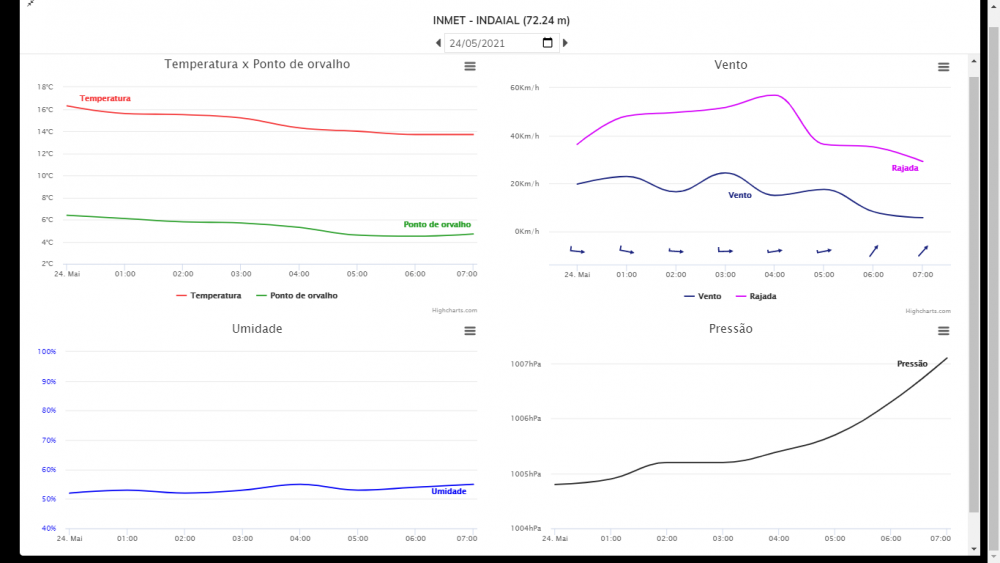Open the calendar picker icon
The height and width of the screenshot is (563, 1000).
pyautogui.click(x=547, y=43)
